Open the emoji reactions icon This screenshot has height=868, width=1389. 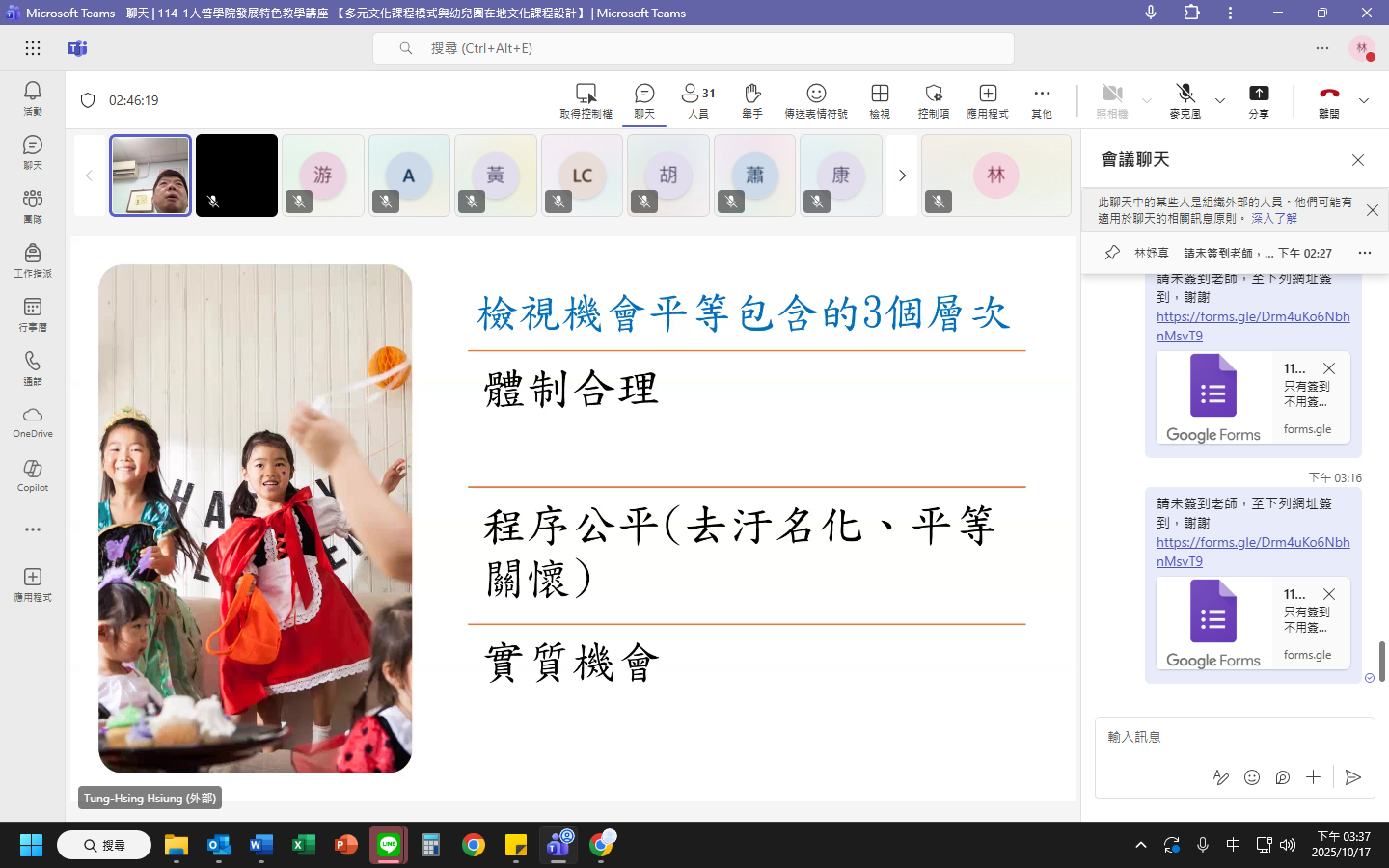(x=816, y=99)
